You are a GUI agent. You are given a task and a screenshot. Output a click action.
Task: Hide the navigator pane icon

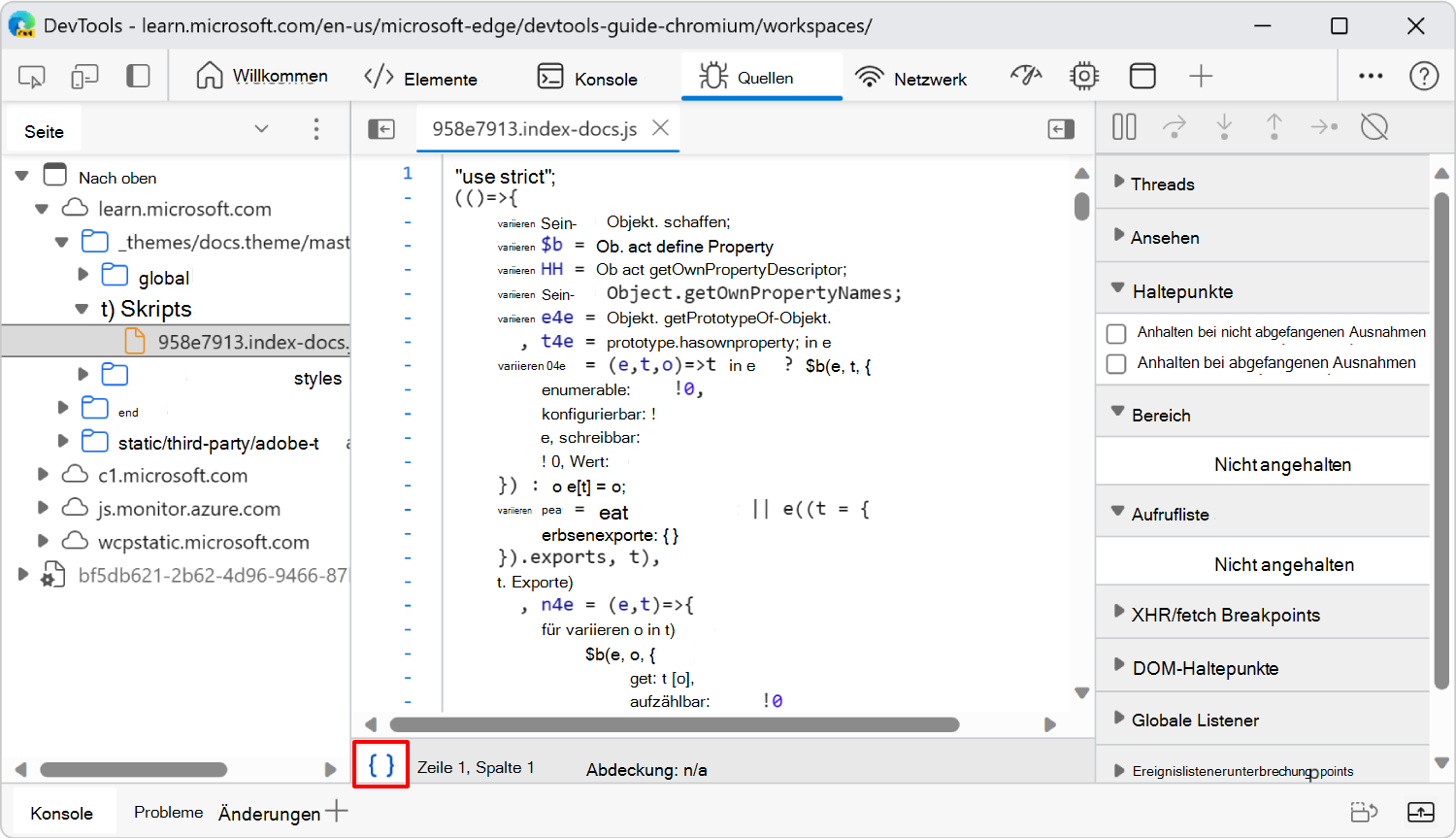tap(381, 129)
